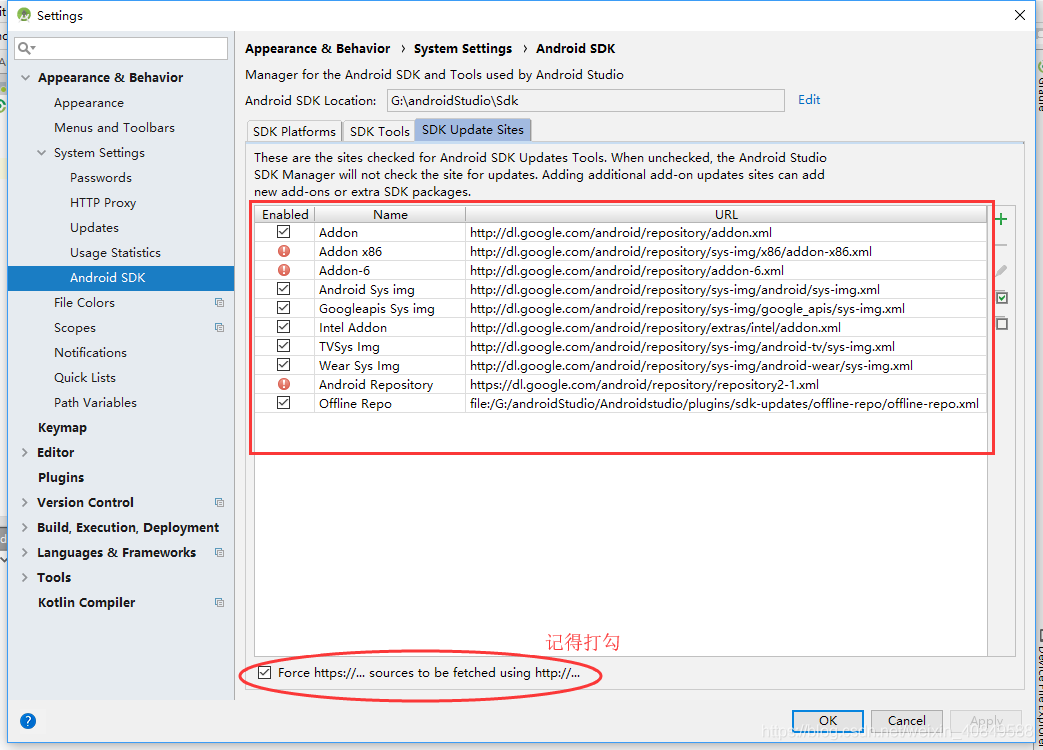The height and width of the screenshot is (750, 1043).
Task: Click the Enabled column header
Action: 285,215
